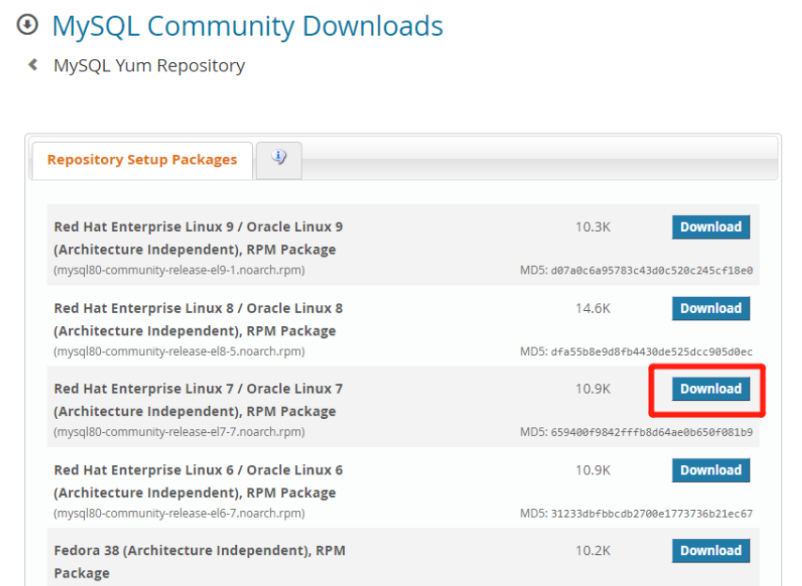Select the Repository Setup Packages tab
The width and height of the screenshot is (802, 586).
point(142,160)
